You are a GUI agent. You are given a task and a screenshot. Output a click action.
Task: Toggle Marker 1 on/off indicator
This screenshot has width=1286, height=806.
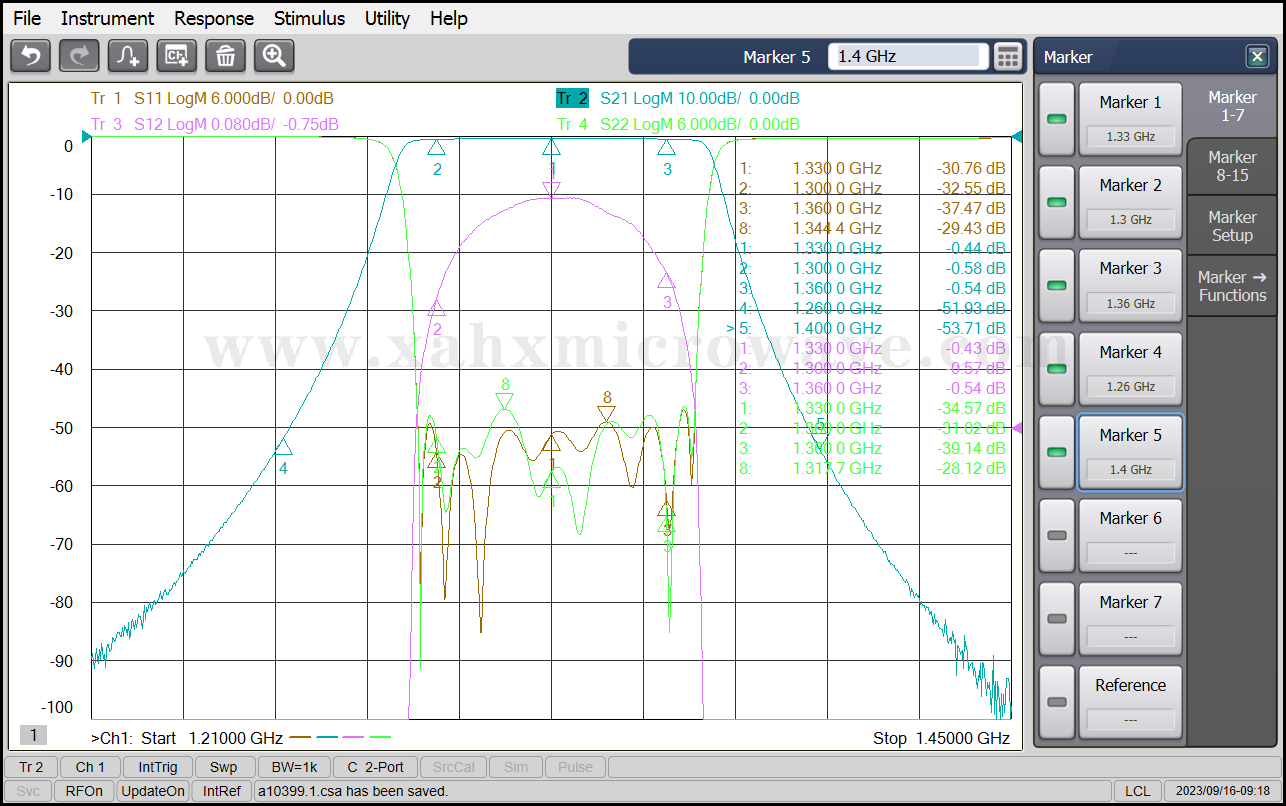pos(1056,119)
